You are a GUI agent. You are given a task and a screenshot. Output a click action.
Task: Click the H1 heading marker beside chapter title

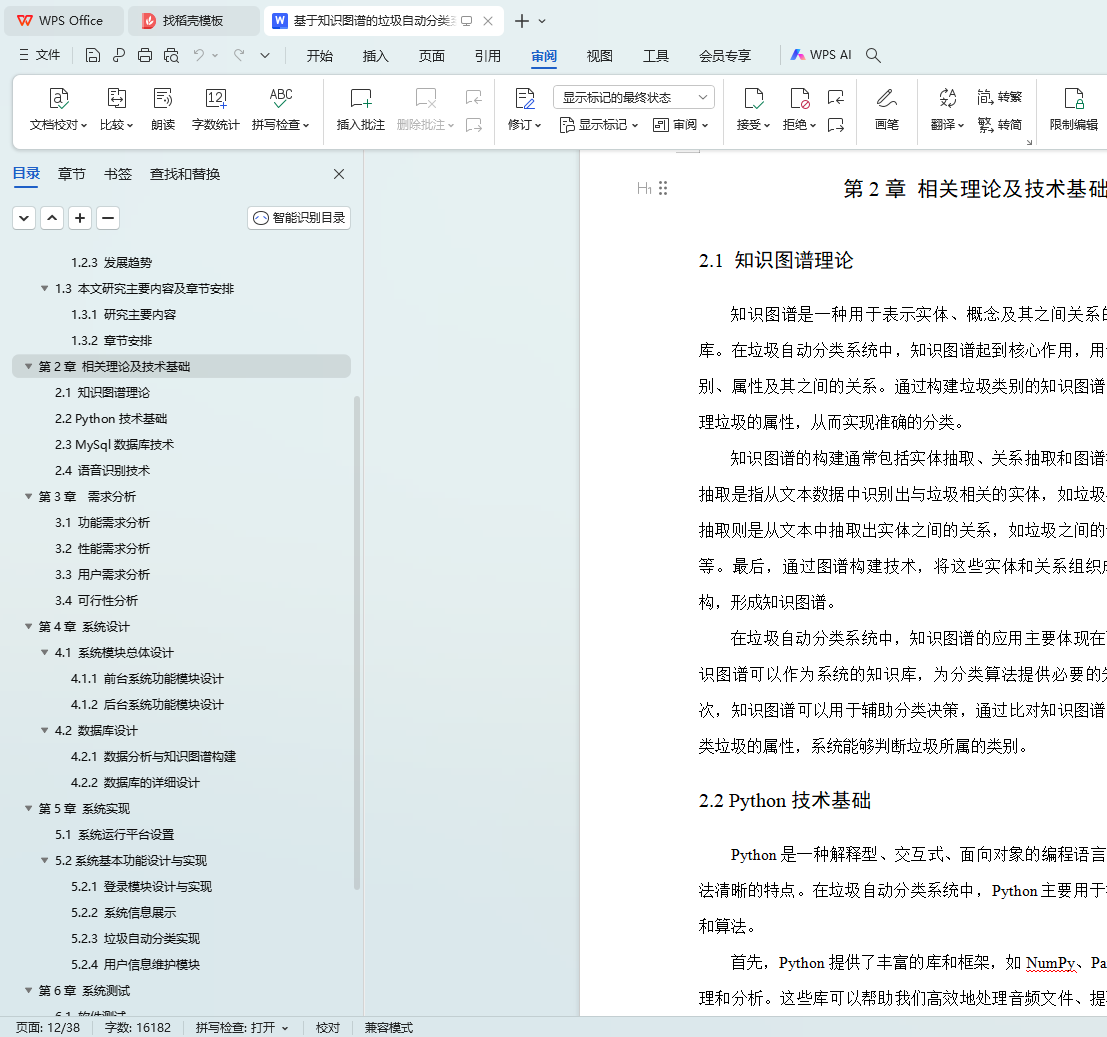(x=644, y=188)
